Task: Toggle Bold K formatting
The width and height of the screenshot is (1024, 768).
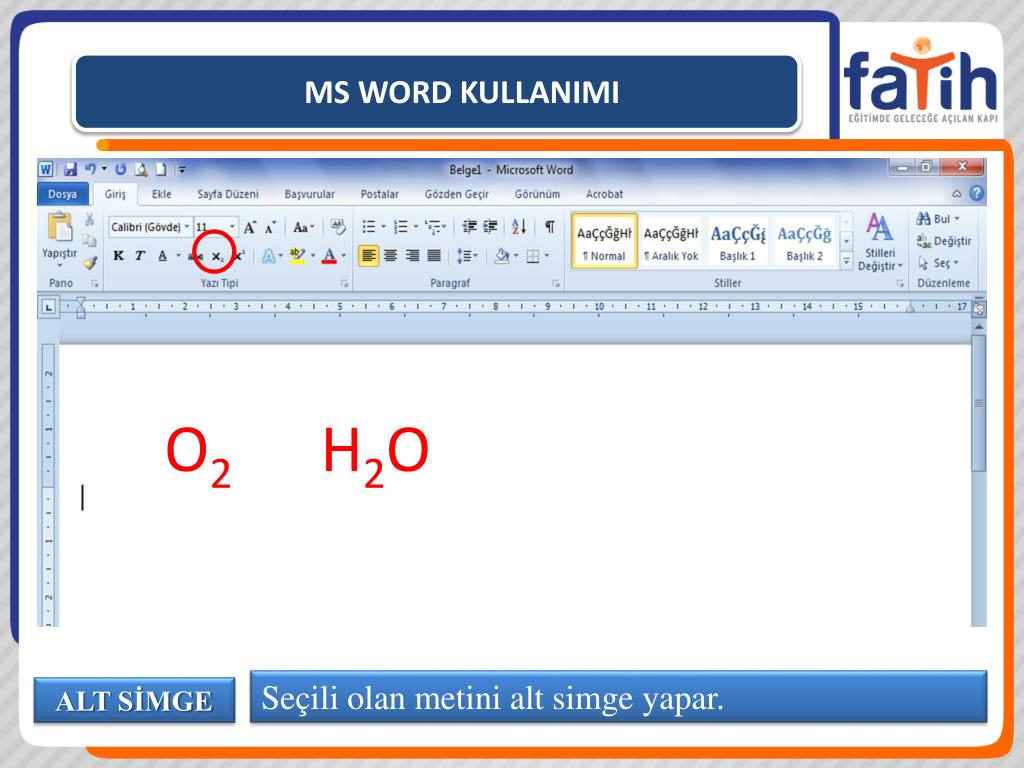Action: coord(118,255)
